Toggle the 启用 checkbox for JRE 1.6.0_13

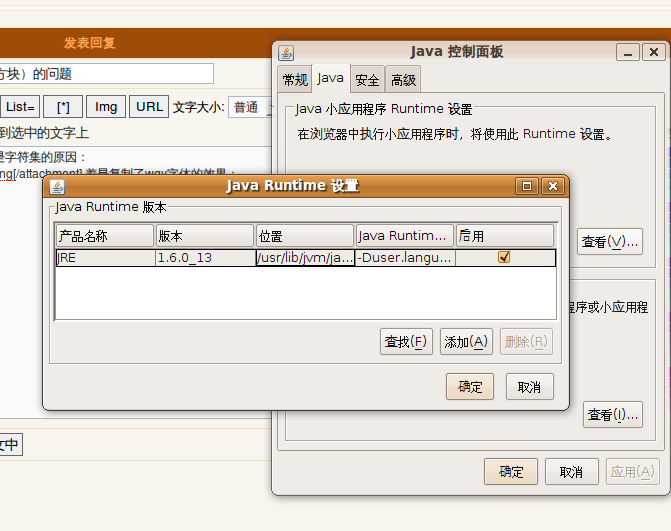point(504,257)
